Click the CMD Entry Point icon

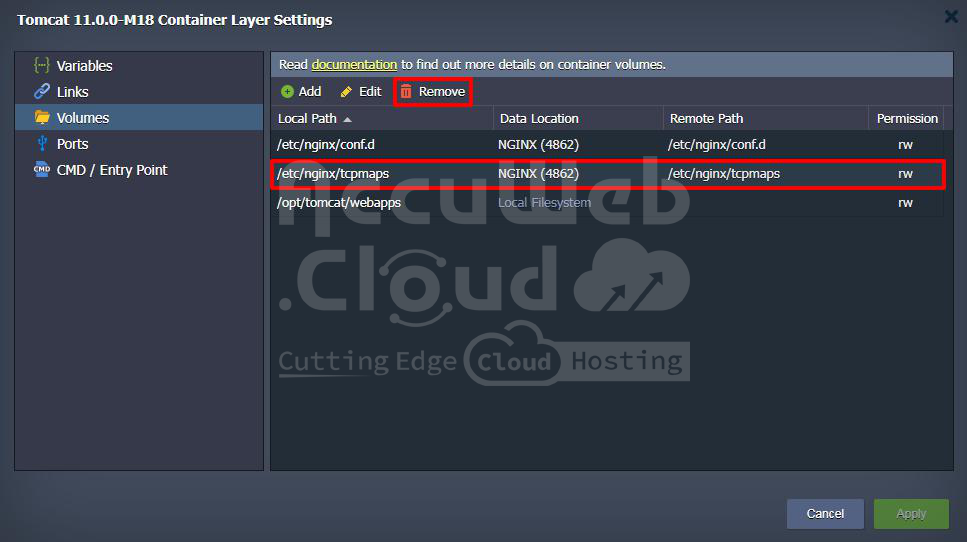(x=41, y=170)
